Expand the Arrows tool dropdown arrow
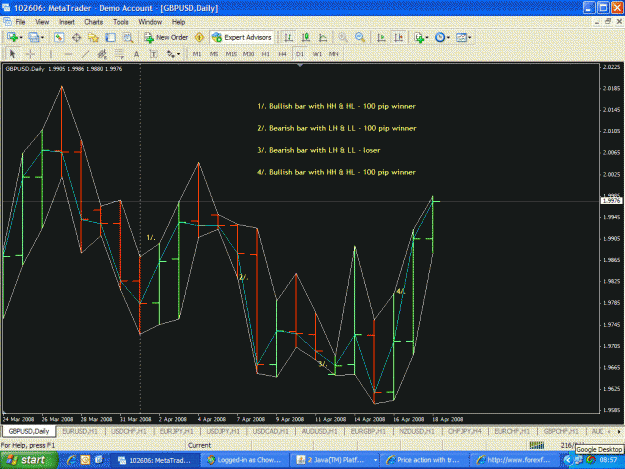 [x=178, y=54]
